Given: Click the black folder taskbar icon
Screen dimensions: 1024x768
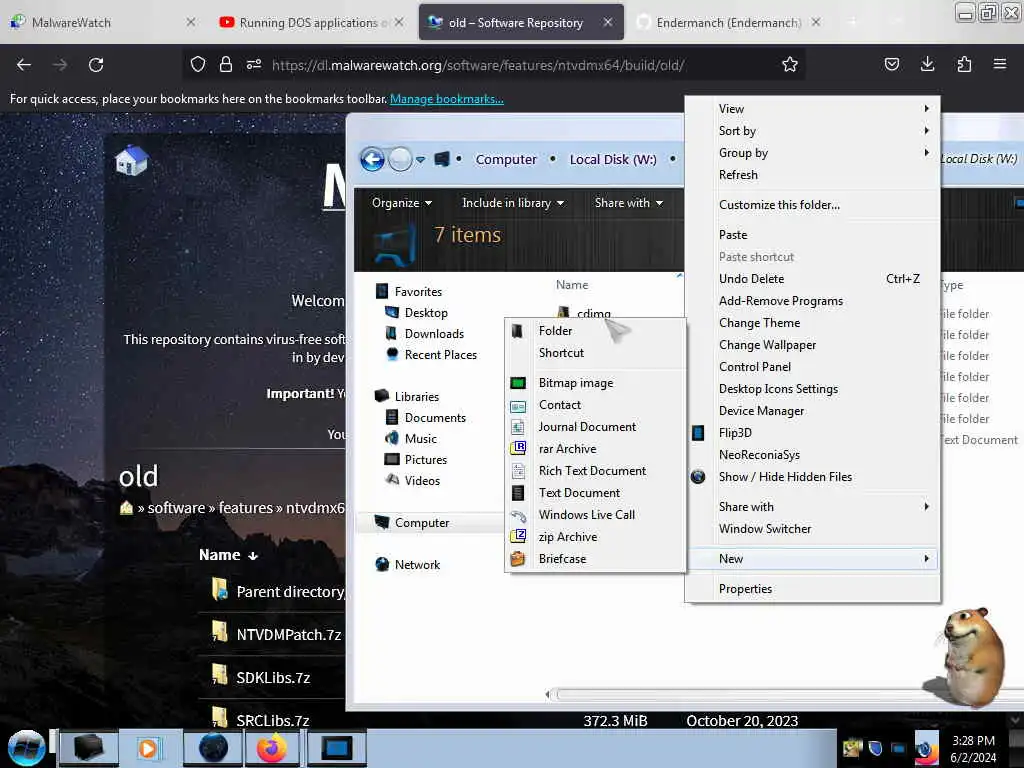Looking at the screenshot, I should tap(88, 748).
